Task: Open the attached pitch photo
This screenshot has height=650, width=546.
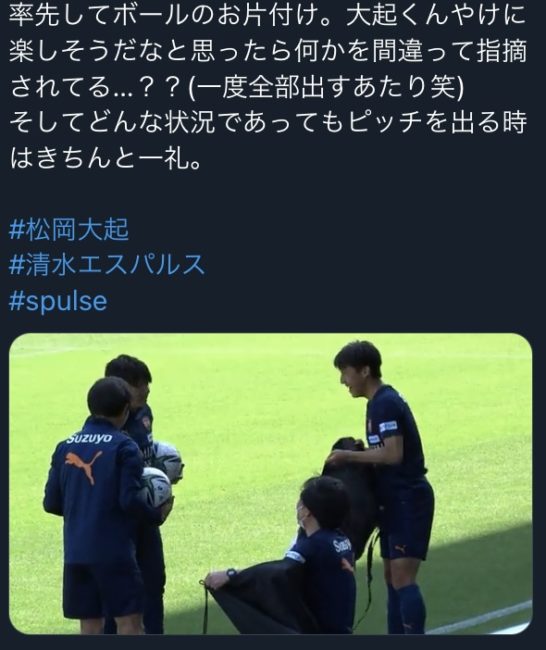Action: (270, 484)
